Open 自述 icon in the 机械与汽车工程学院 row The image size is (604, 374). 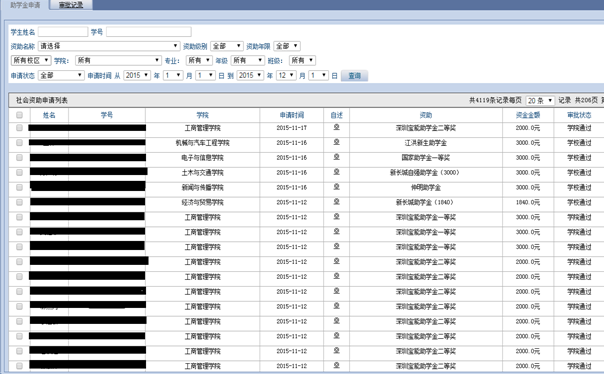click(x=336, y=142)
